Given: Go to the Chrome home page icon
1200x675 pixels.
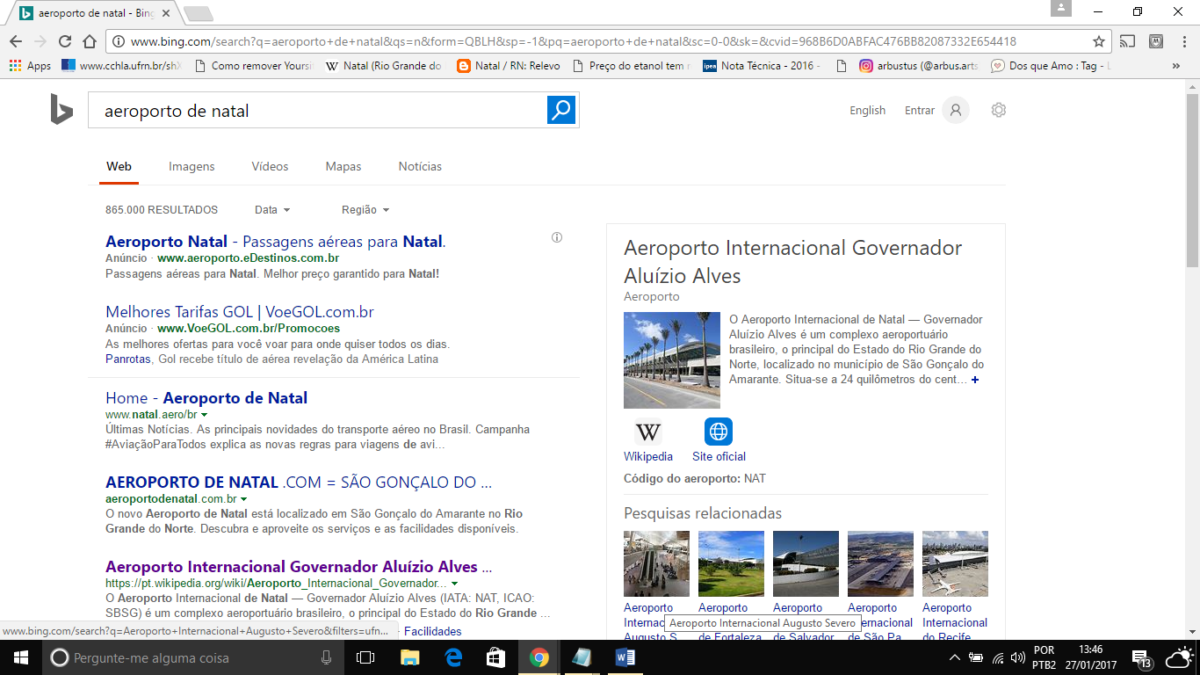Looking at the screenshot, I should [89, 42].
